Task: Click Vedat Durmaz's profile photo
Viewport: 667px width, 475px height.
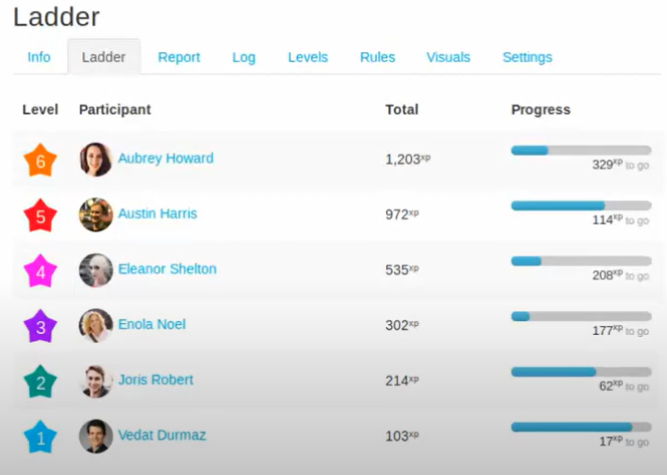Action: 96,436
